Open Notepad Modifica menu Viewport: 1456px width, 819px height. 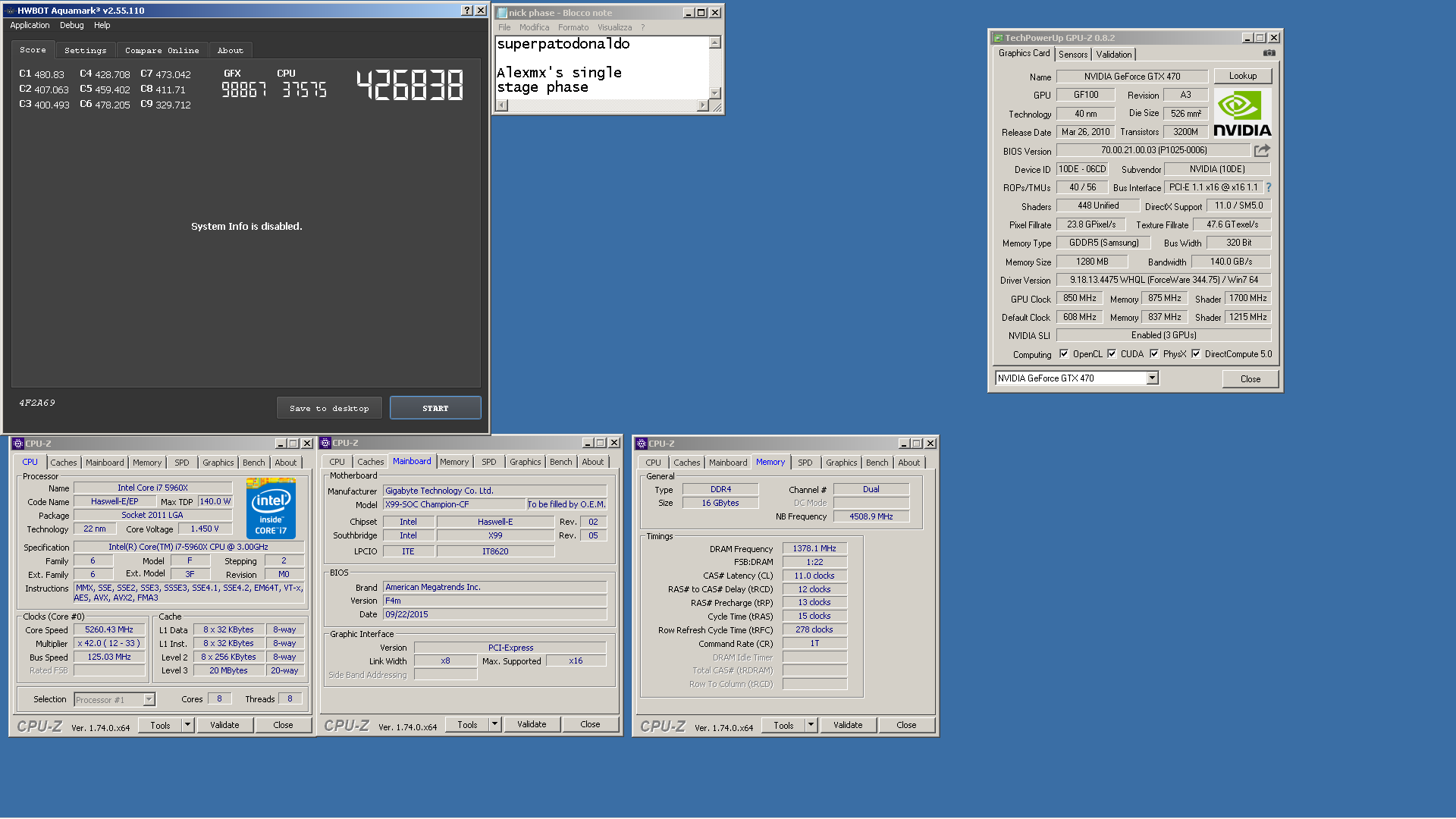534,27
